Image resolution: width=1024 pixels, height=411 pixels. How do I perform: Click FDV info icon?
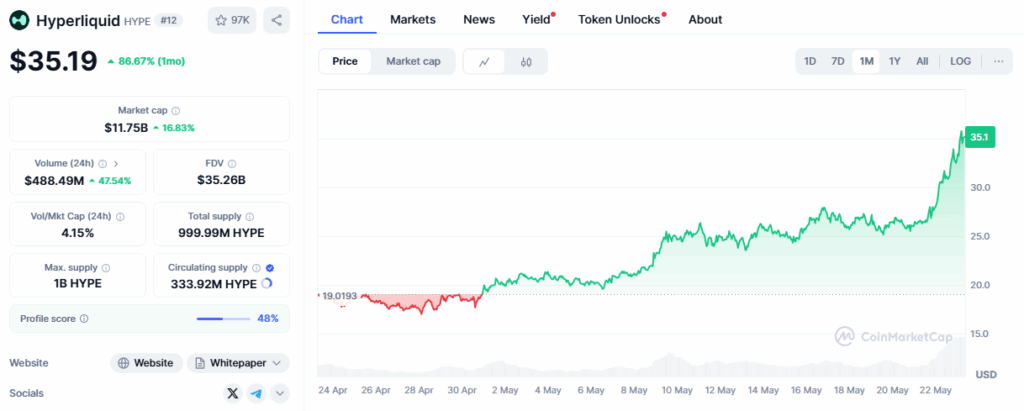point(232,164)
